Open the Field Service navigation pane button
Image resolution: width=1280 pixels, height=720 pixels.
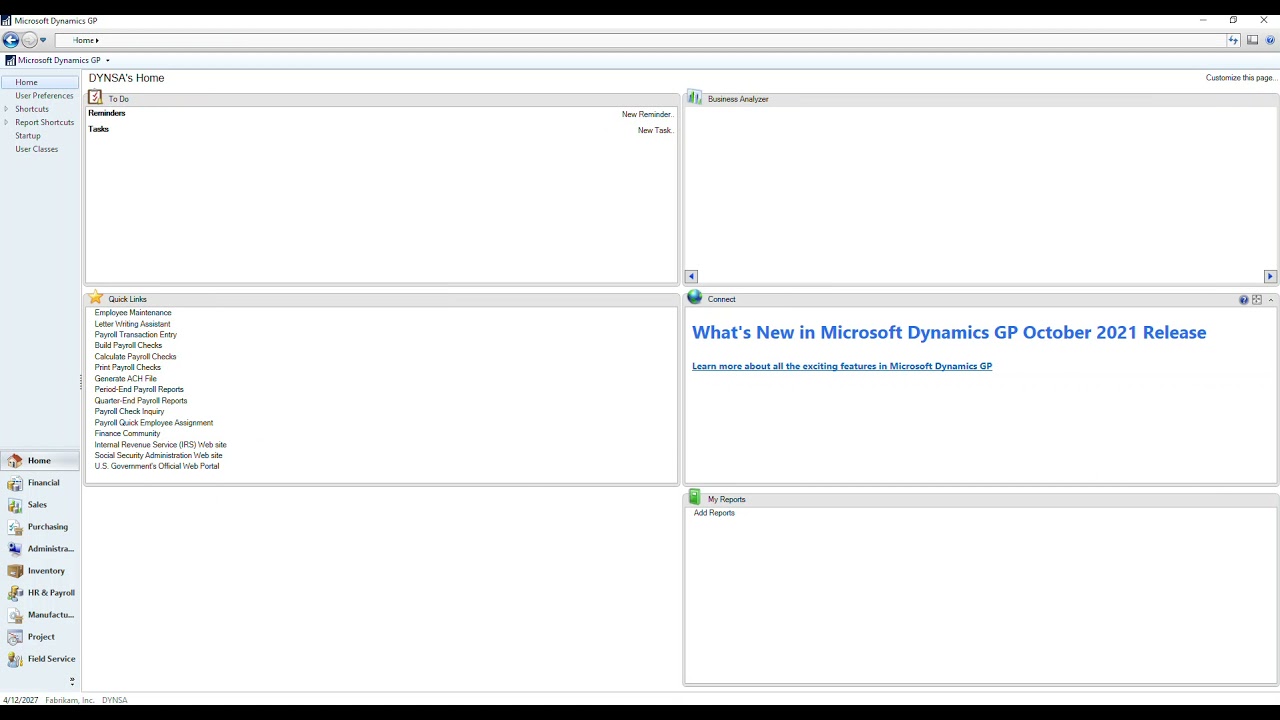click(40, 659)
